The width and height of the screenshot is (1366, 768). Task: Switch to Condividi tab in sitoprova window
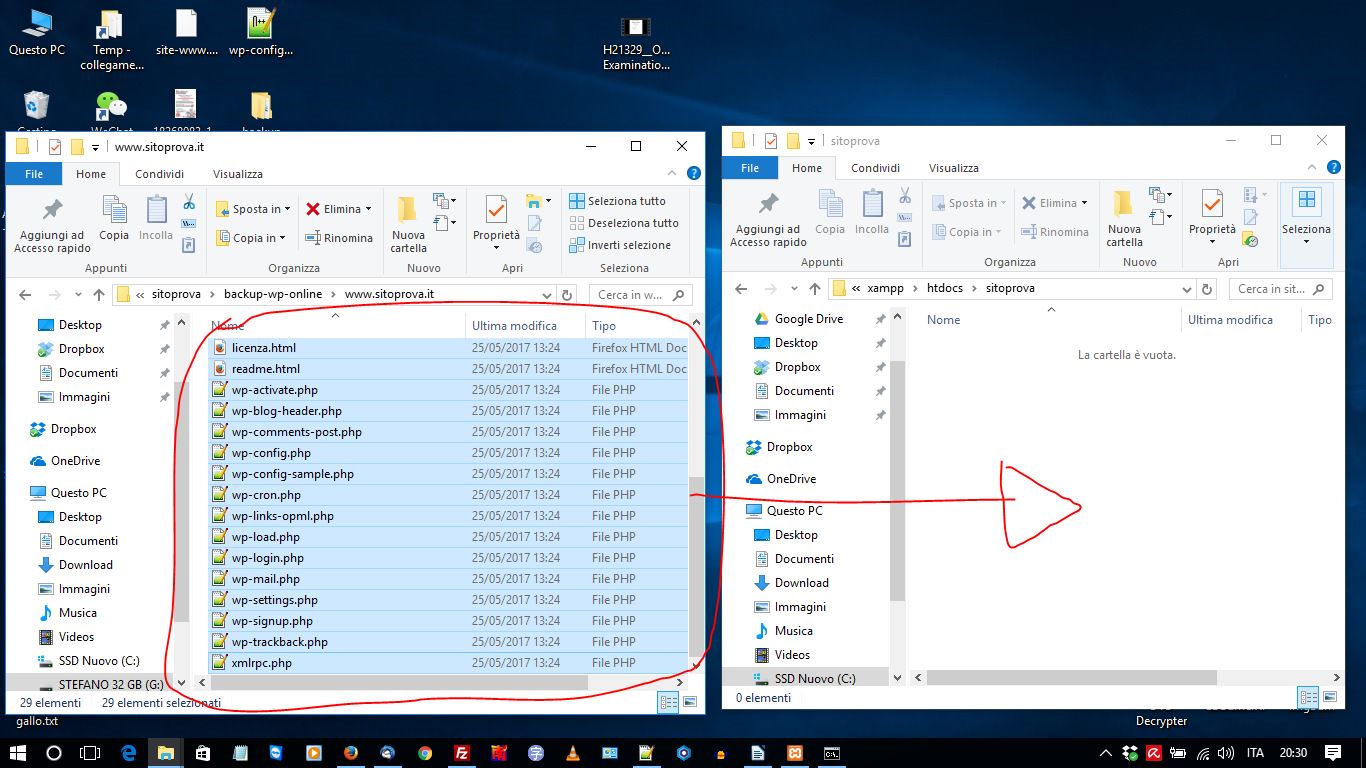pyautogui.click(x=876, y=168)
